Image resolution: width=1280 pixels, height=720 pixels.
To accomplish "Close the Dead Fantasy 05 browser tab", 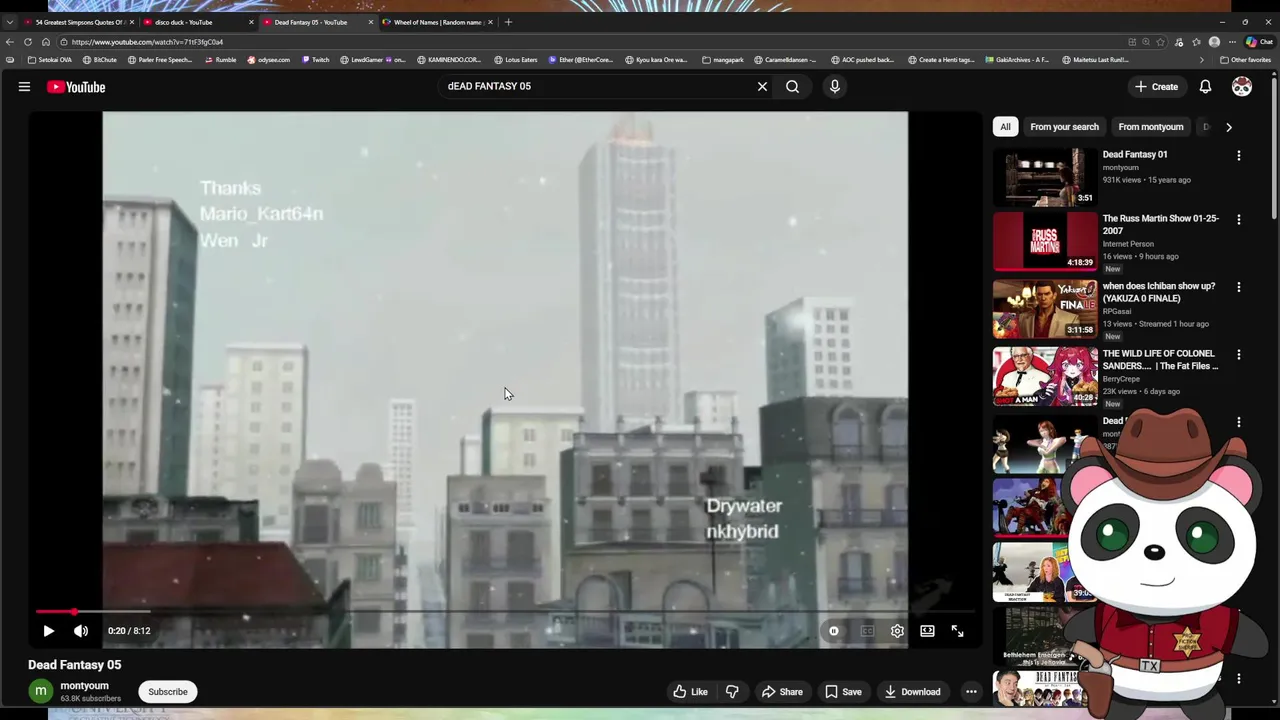I will point(371,22).
